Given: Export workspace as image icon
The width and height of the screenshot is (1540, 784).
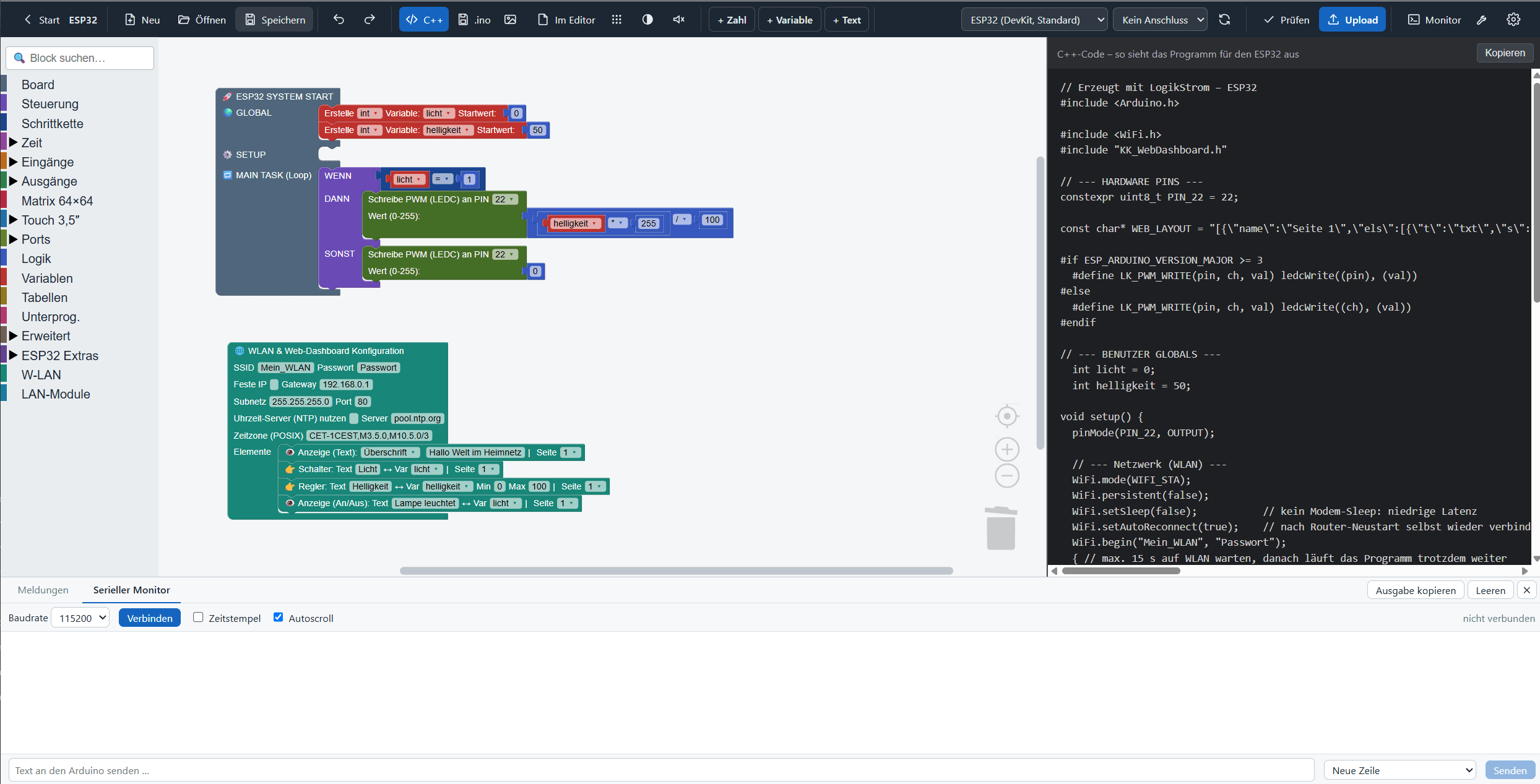Looking at the screenshot, I should click(x=510, y=20).
